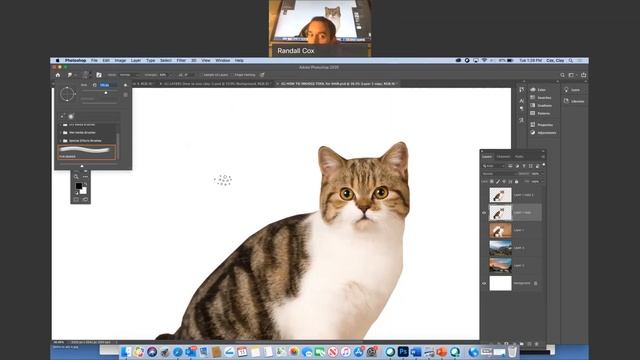The height and width of the screenshot is (360, 640).
Task: Open Safari from the Dock
Action: pyautogui.click(x=178, y=351)
